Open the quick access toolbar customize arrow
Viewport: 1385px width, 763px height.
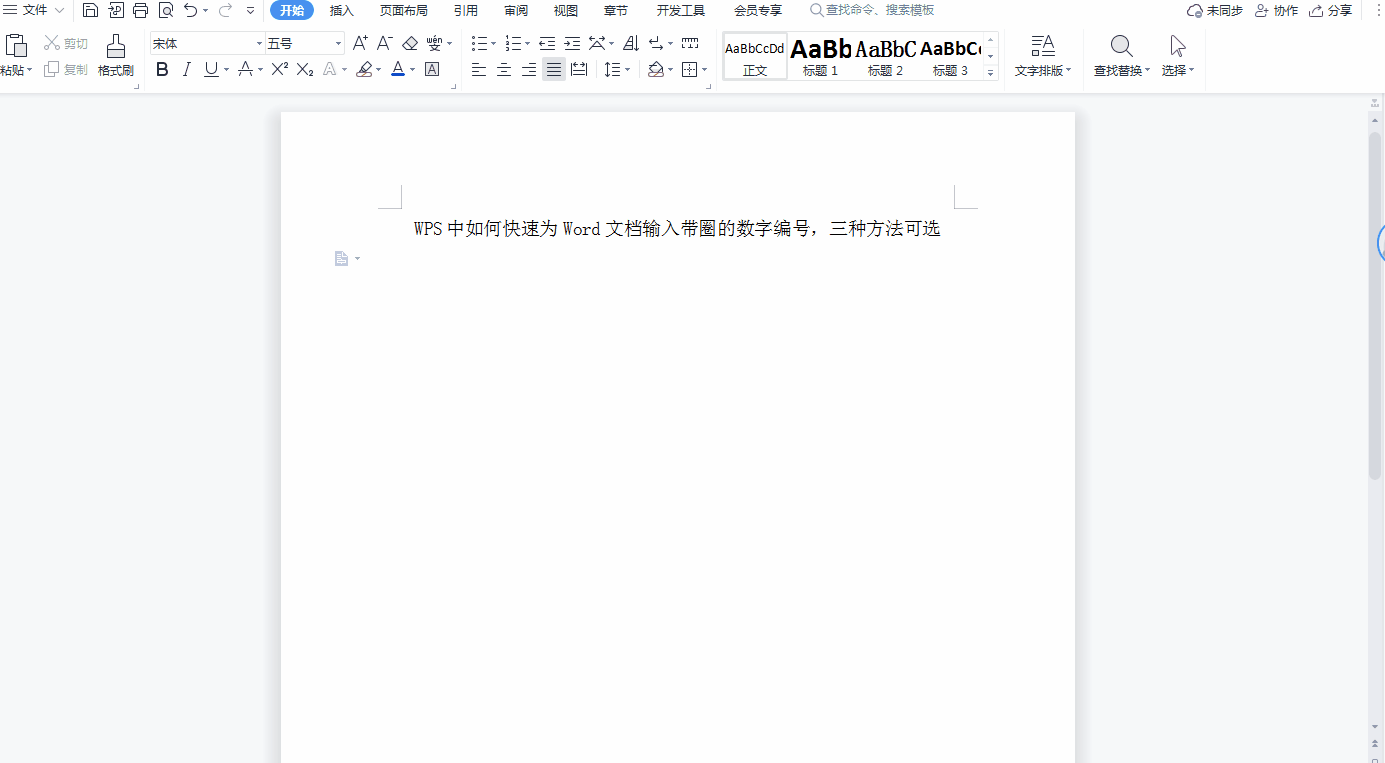point(250,11)
